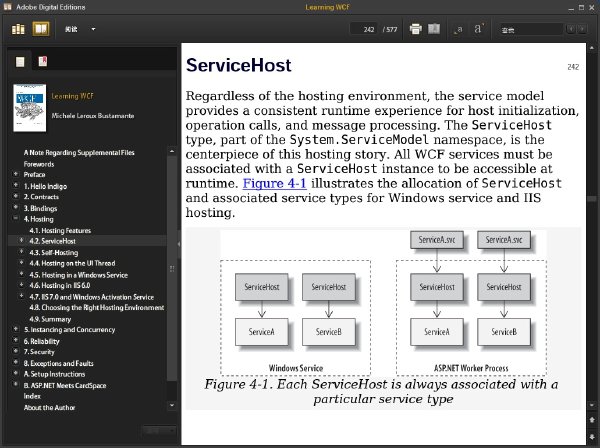The height and width of the screenshot is (448, 600).
Task: Expand '4.4. Hosting on the UI Thread'
Action: pos(21,263)
